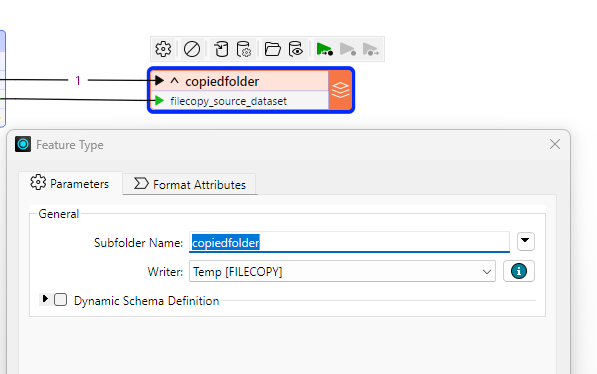Click the black input port arrow of copiedfolder
The height and width of the screenshot is (374, 597).
click(159, 80)
